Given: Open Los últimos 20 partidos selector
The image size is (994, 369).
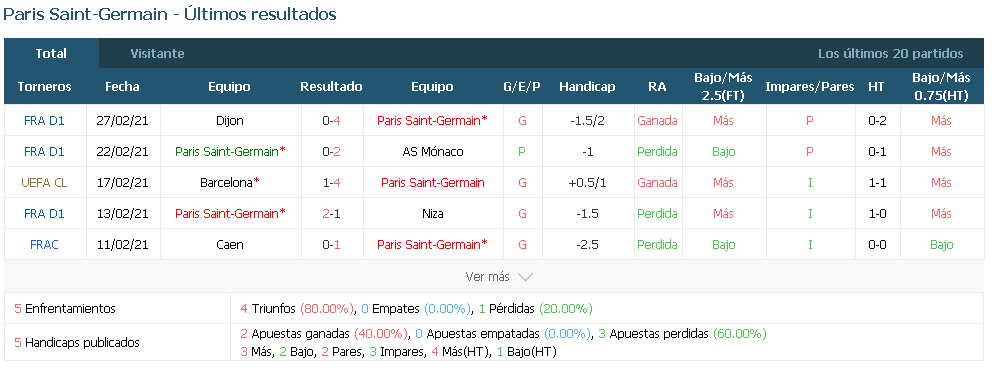Looking at the screenshot, I should point(890,54).
